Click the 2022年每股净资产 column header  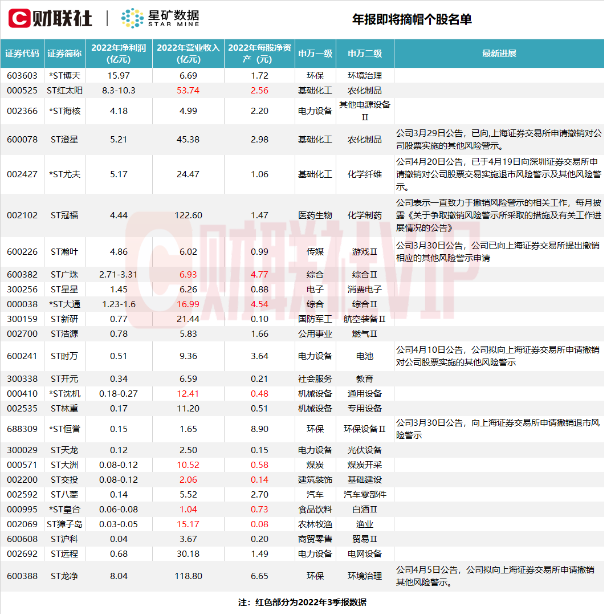259,54
